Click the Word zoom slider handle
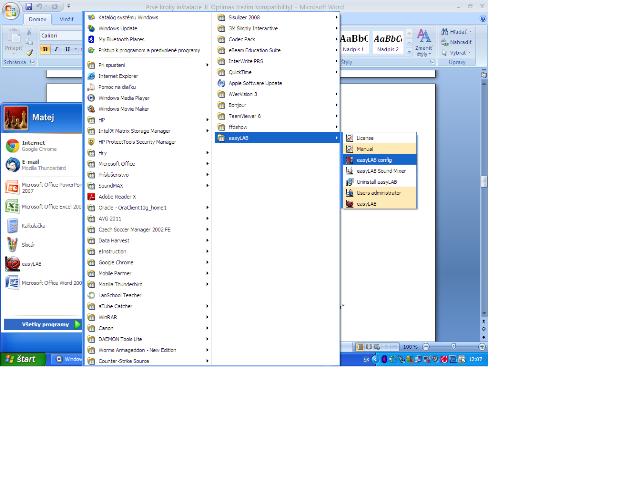Screen dimensions: 620x480 [453, 347]
